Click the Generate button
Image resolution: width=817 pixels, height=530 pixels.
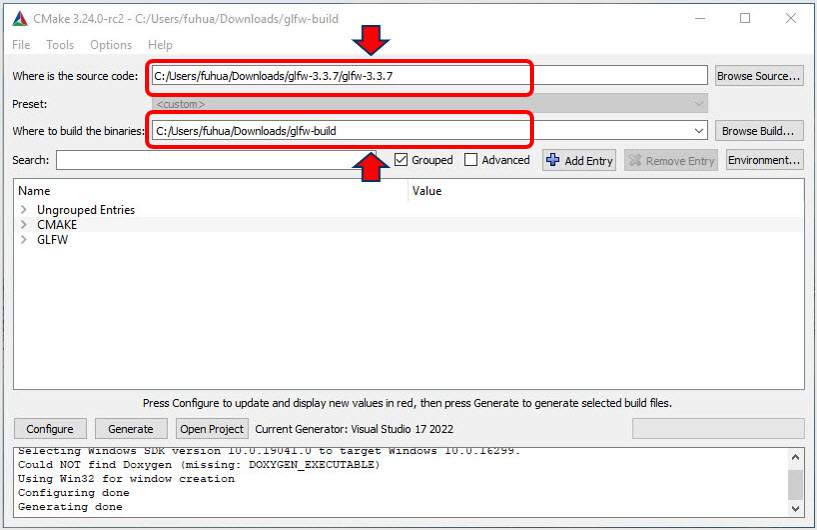coord(131,429)
